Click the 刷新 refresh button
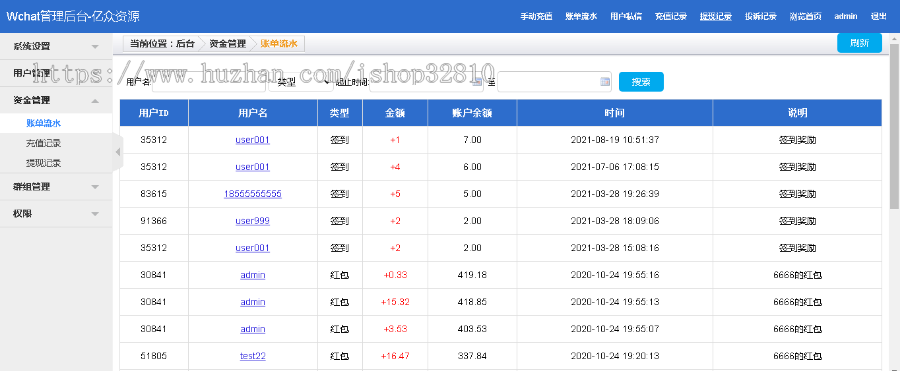This screenshot has height=371, width=900. click(859, 43)
